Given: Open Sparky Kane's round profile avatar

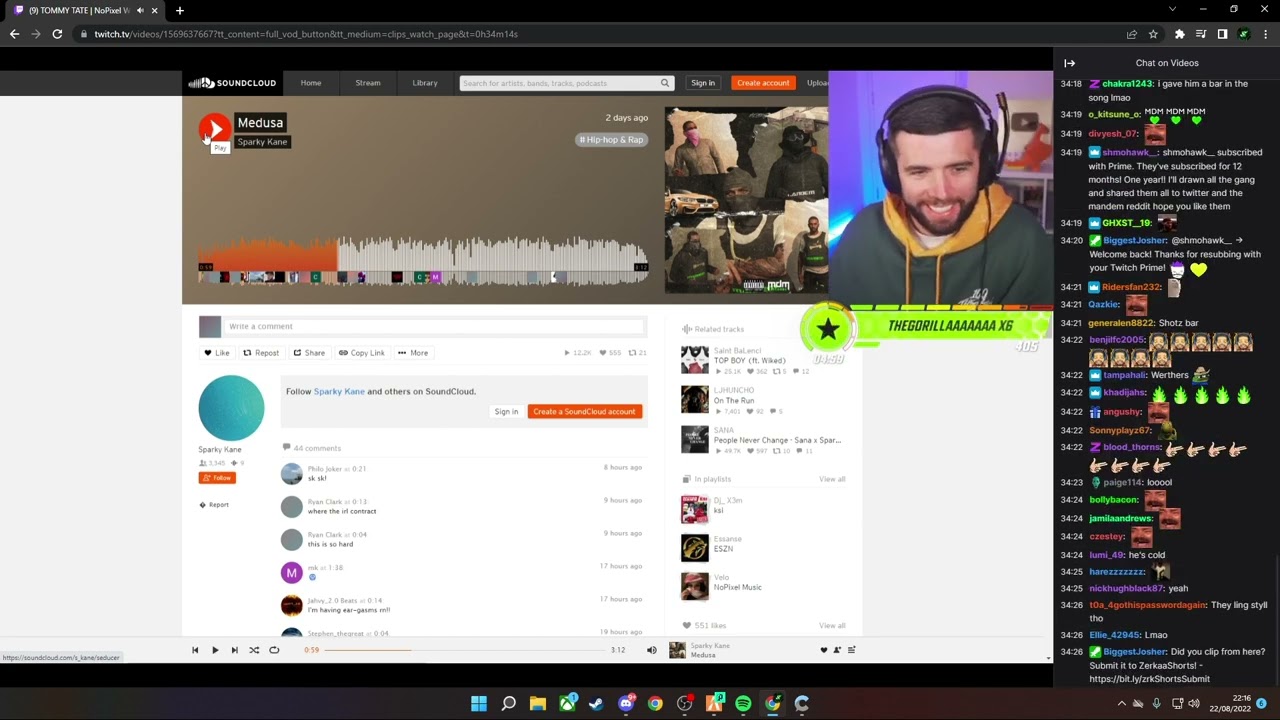Looking at the screenshot, I should [231, 408].
